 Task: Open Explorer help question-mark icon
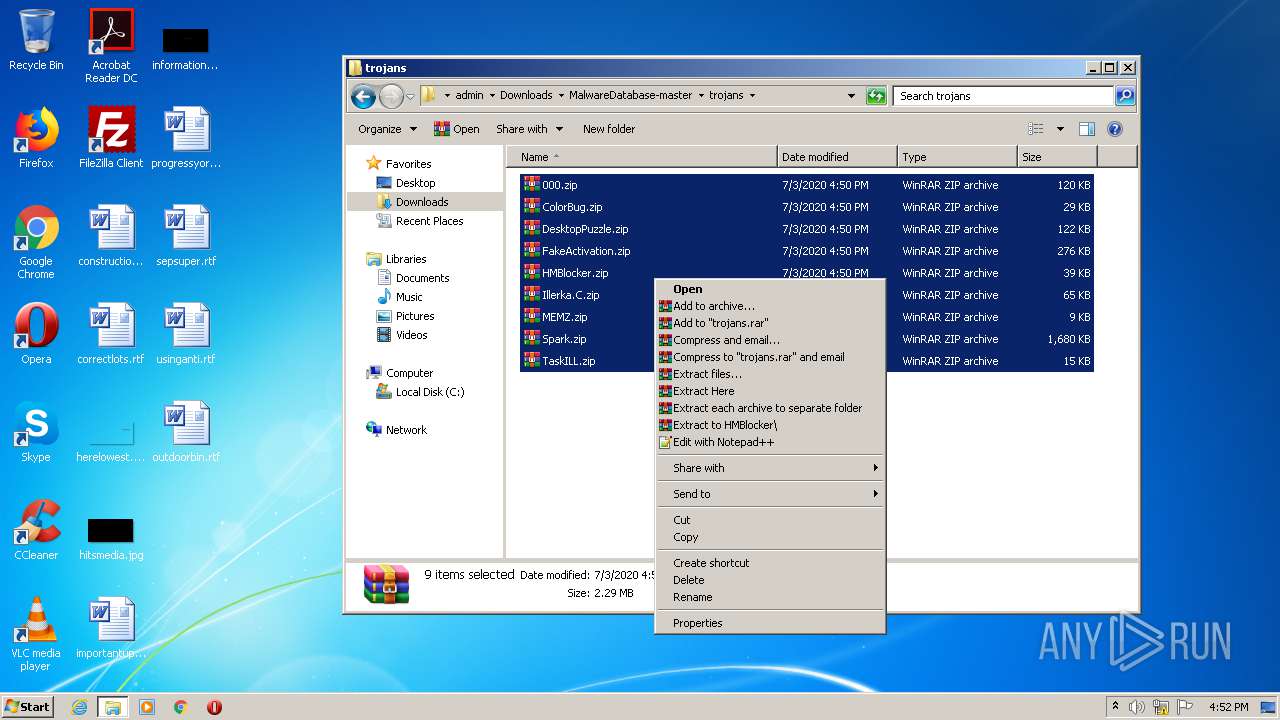click(1115, 129)
